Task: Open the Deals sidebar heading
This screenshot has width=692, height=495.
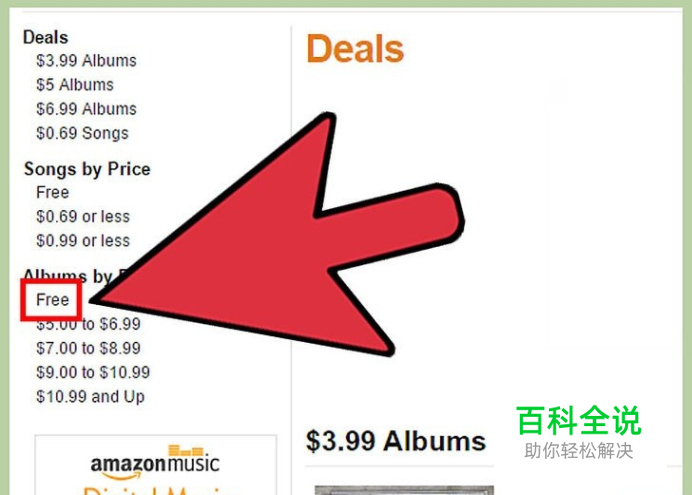Action: point(45,38)
